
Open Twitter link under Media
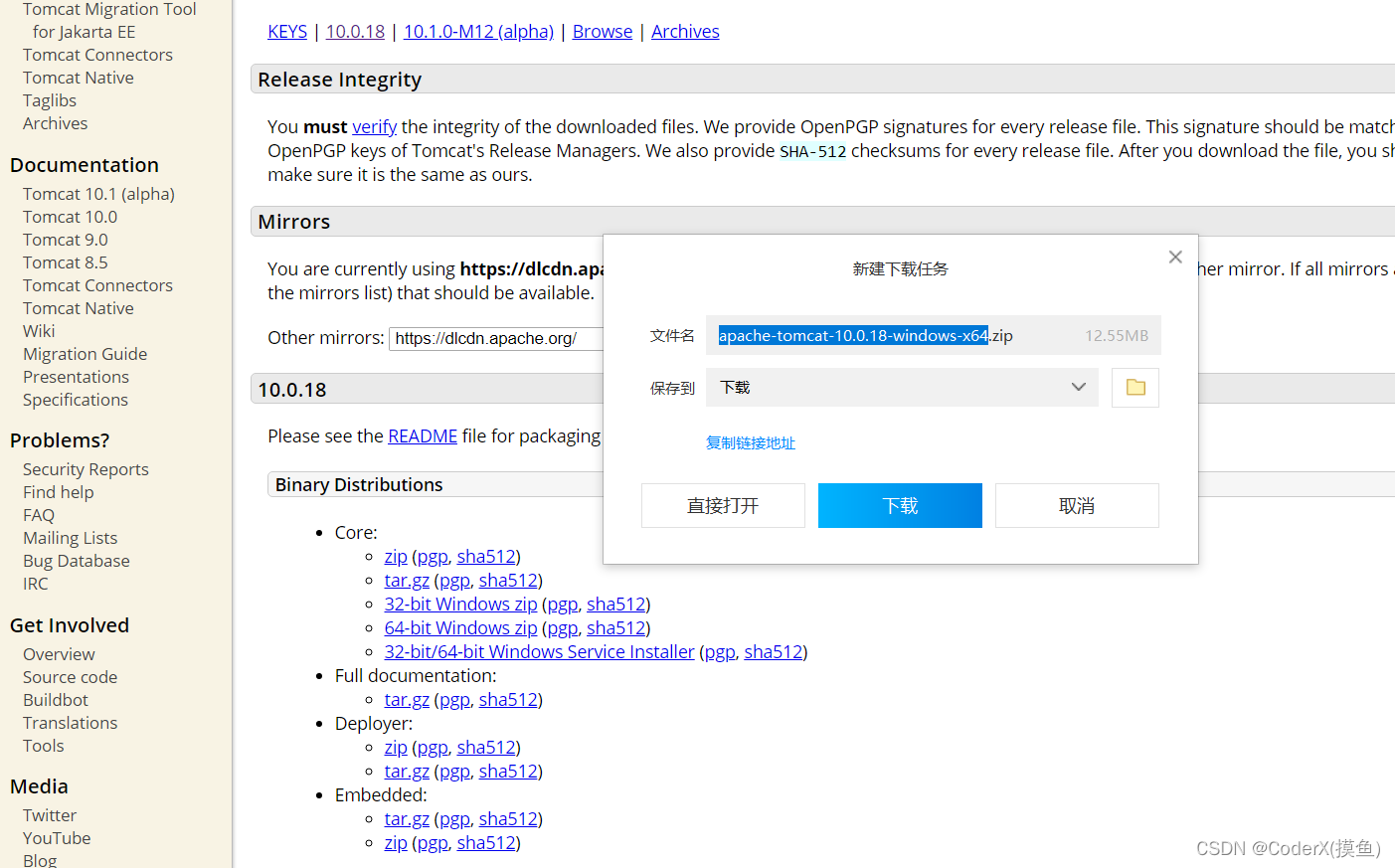click(50, 815)
